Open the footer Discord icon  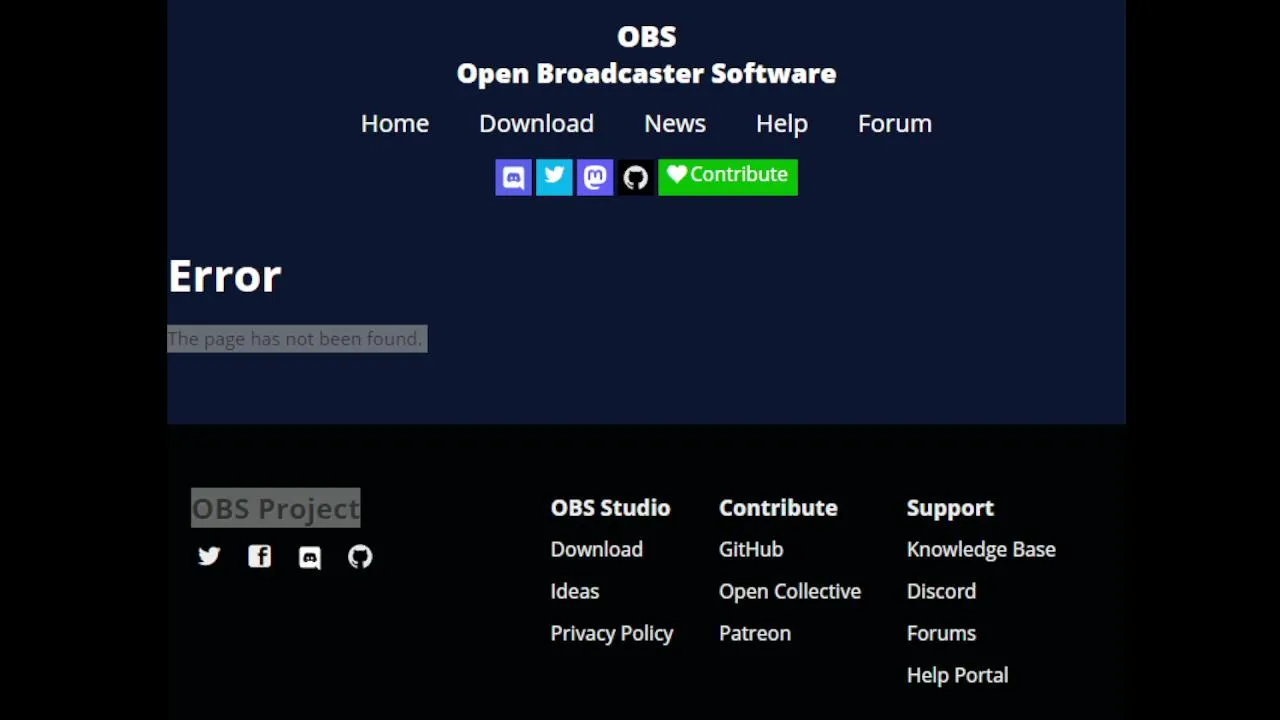pos(310,557)
